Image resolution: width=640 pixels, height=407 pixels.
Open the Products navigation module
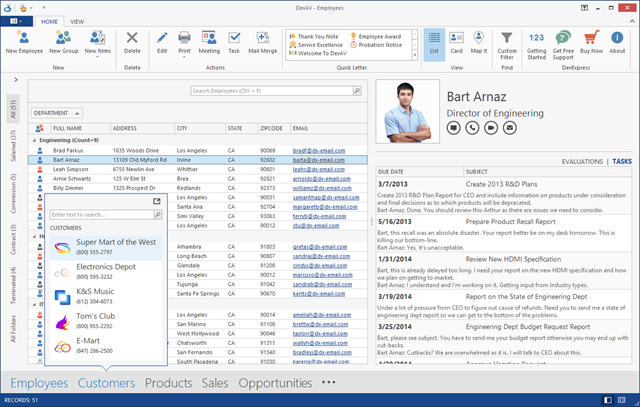169,383
